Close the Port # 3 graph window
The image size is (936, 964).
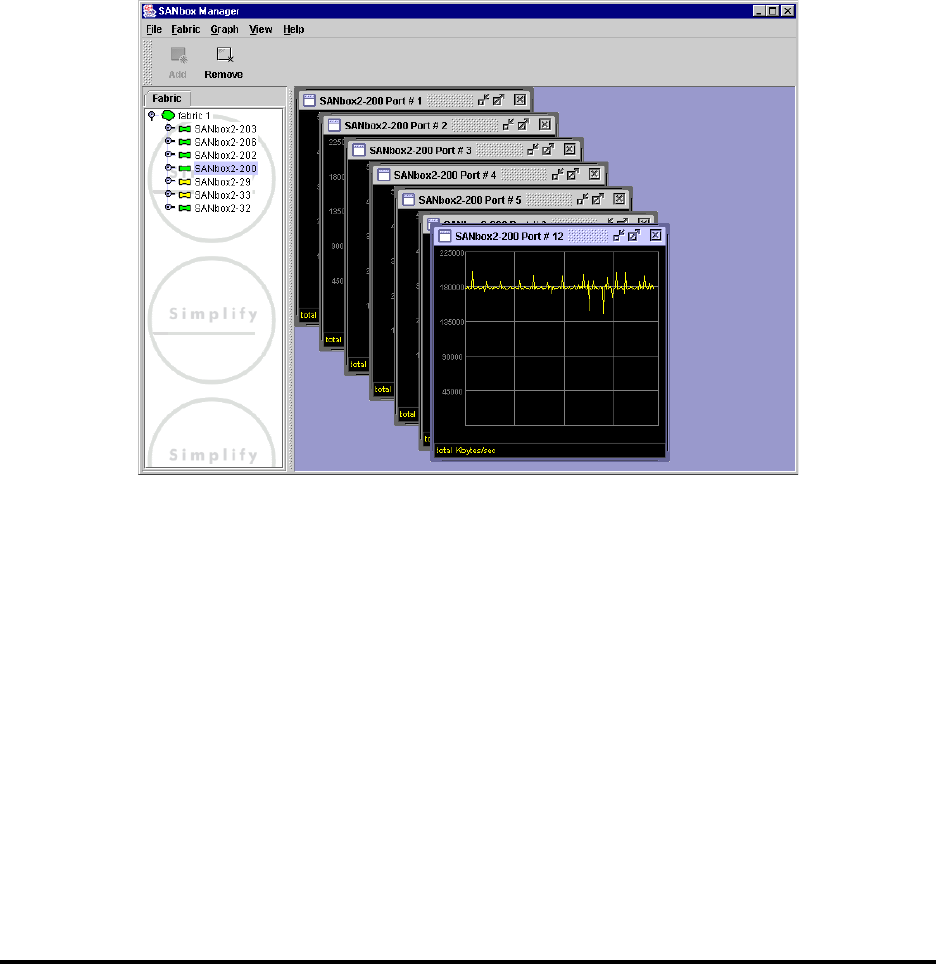click(569, 149)
